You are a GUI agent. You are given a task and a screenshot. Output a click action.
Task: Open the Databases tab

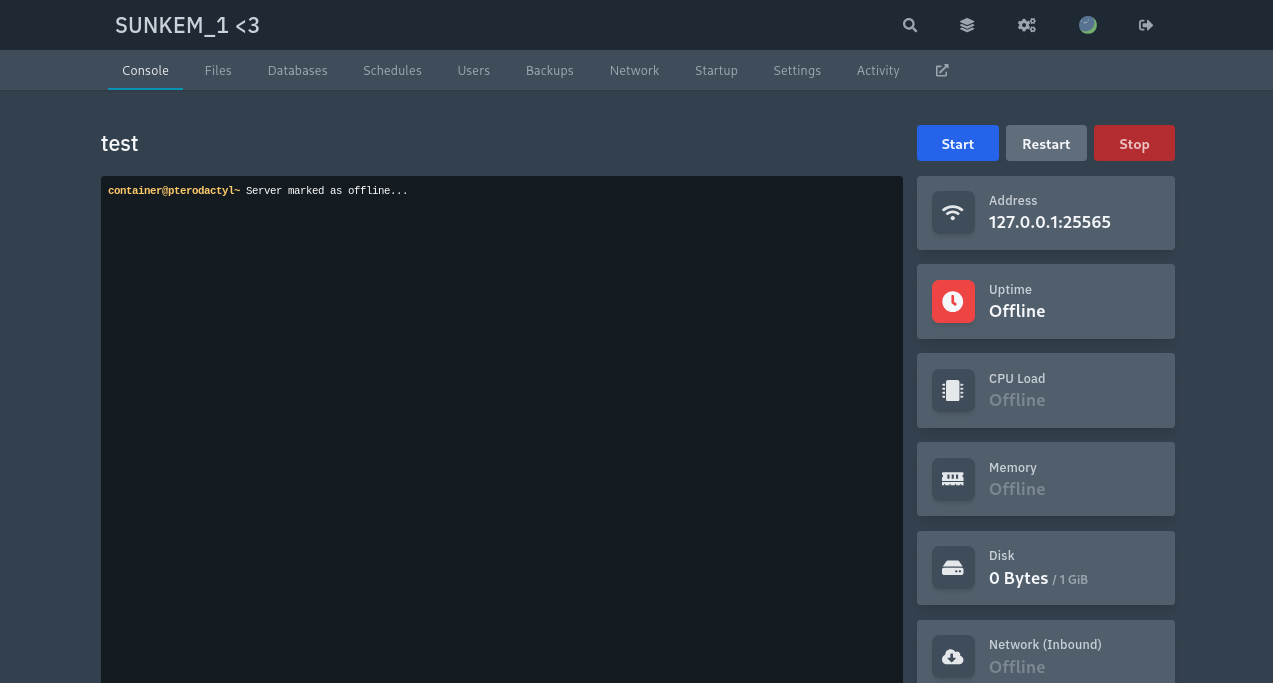298,71
